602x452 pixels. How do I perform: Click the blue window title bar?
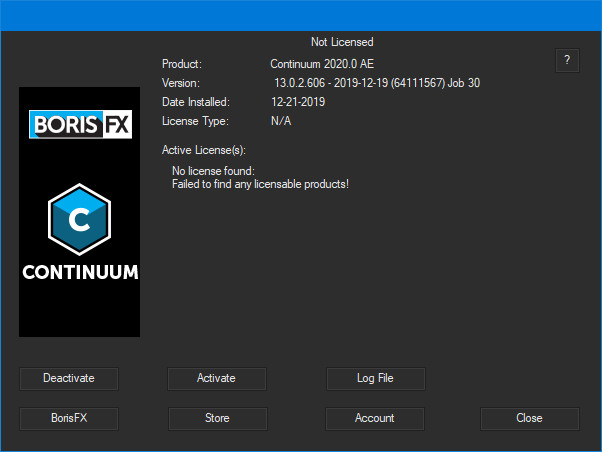300,15
